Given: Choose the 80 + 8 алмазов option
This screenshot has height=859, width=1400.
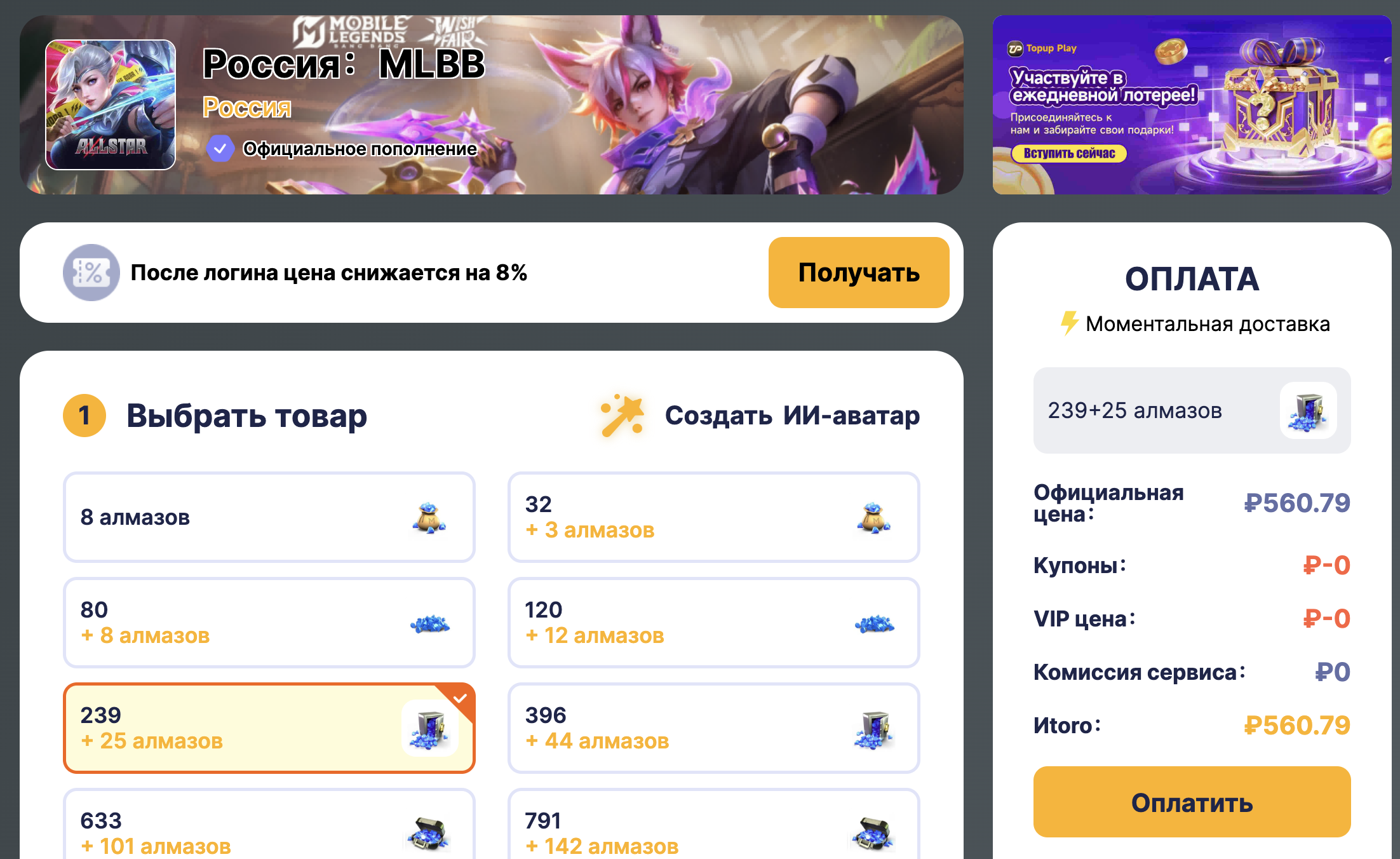Looking at the screenshot, I should [269, 623].
